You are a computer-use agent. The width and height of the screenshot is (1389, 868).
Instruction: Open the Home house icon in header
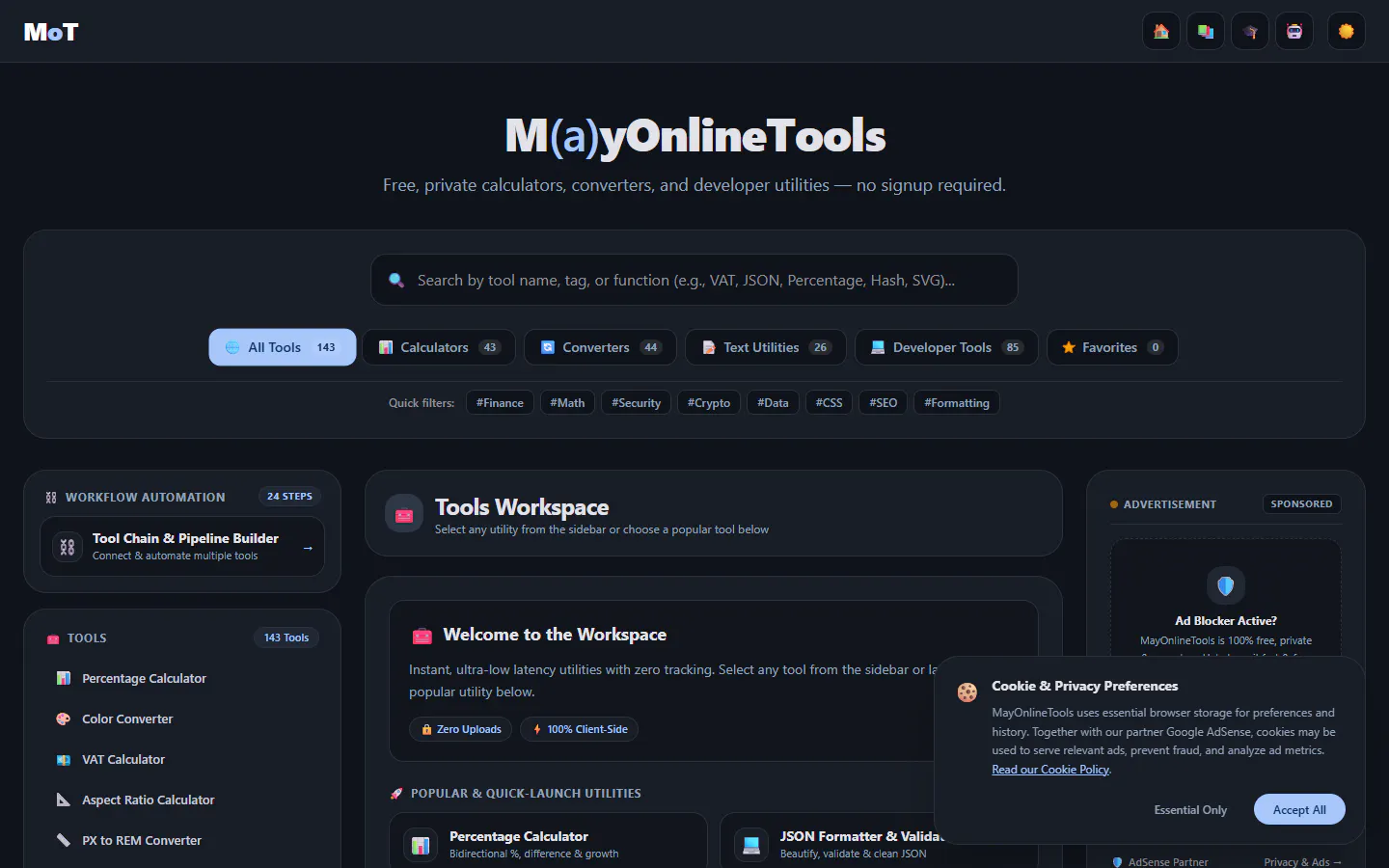[1161, 32]
